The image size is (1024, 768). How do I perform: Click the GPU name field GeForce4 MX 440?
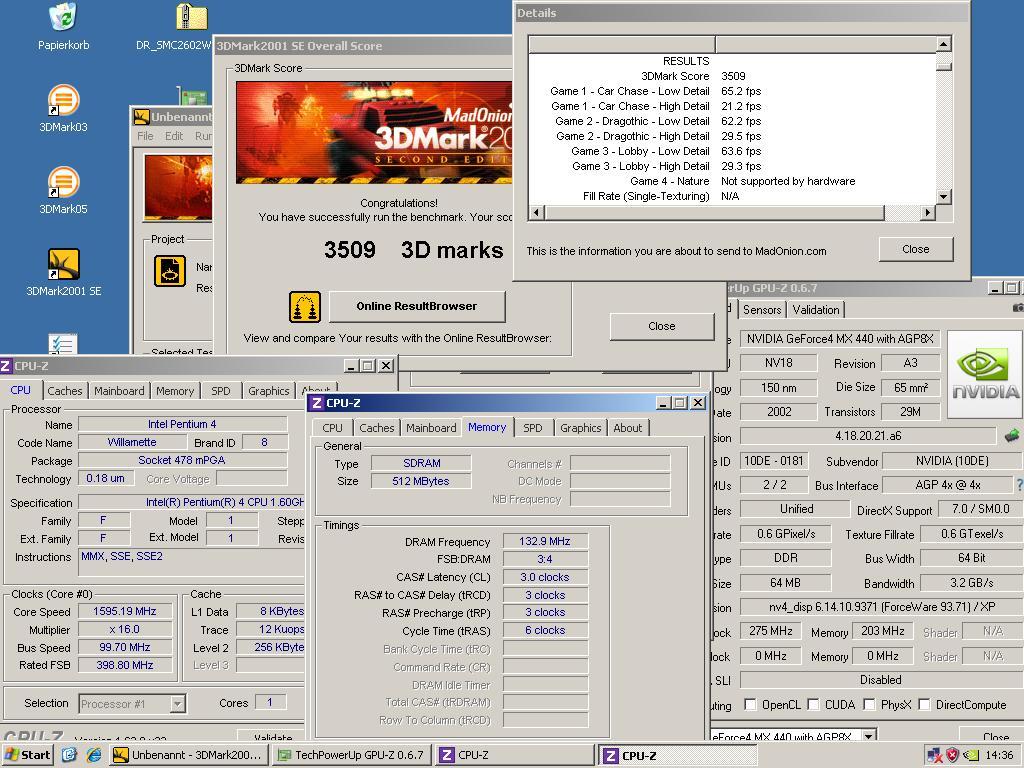(x=840, y=338)
